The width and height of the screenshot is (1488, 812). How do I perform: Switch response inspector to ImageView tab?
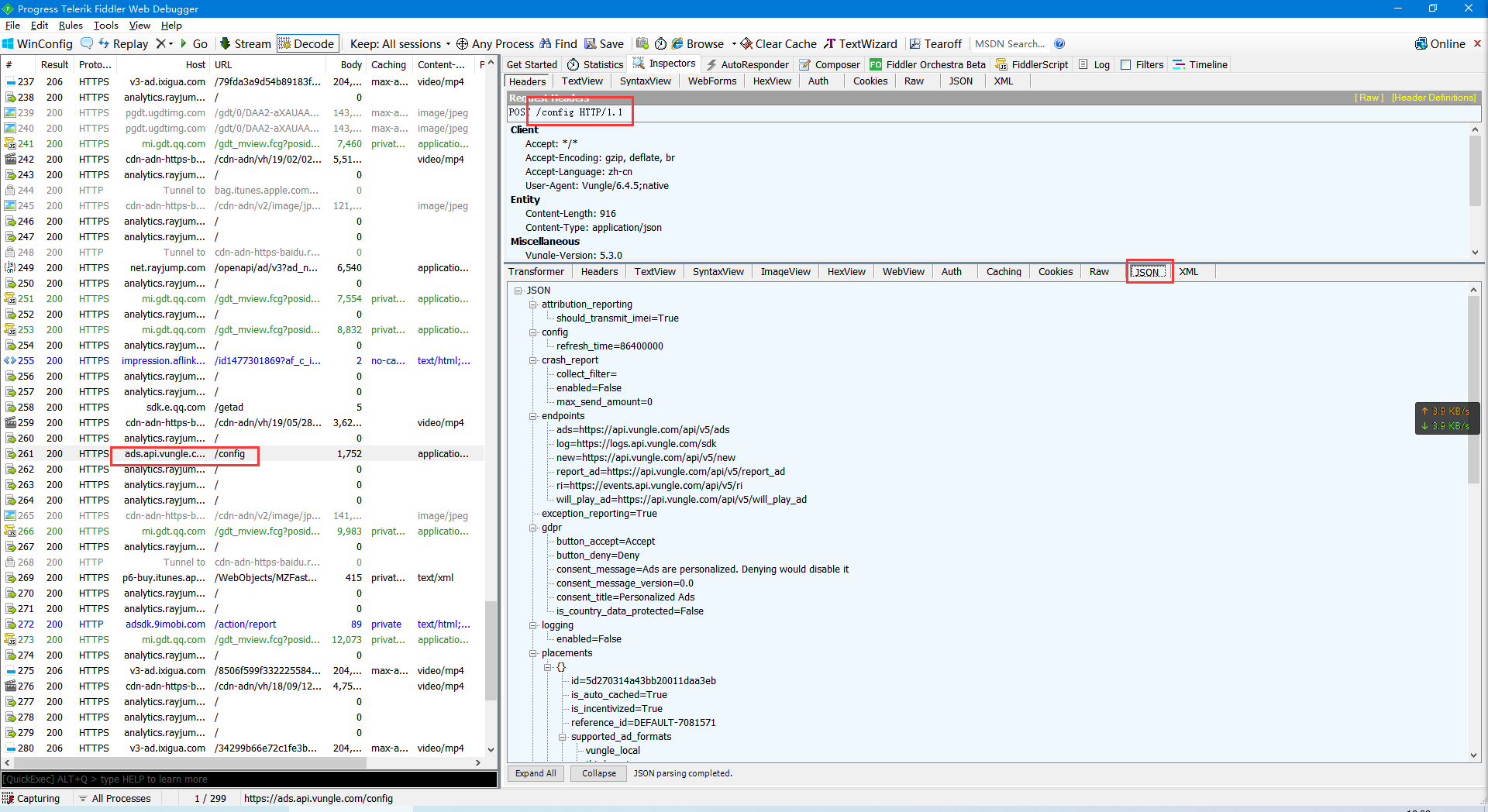point(785,272)
